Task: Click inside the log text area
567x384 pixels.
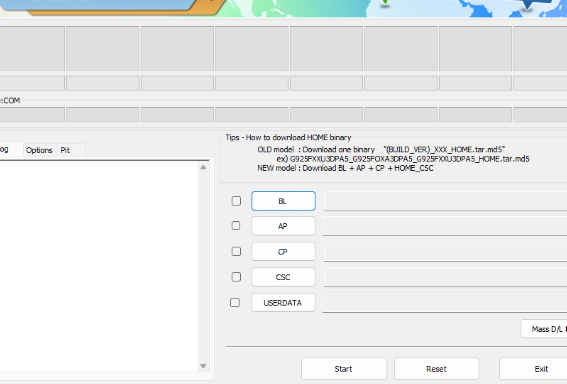Action: pos(98,266)
